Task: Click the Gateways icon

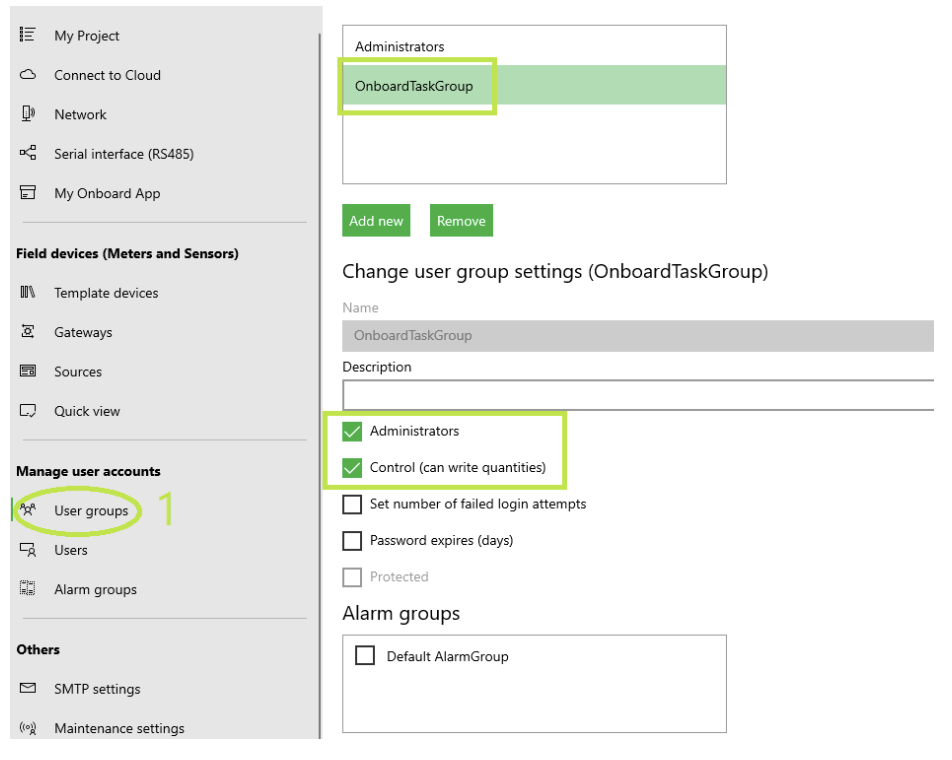Action: click(x=27, y=331)
